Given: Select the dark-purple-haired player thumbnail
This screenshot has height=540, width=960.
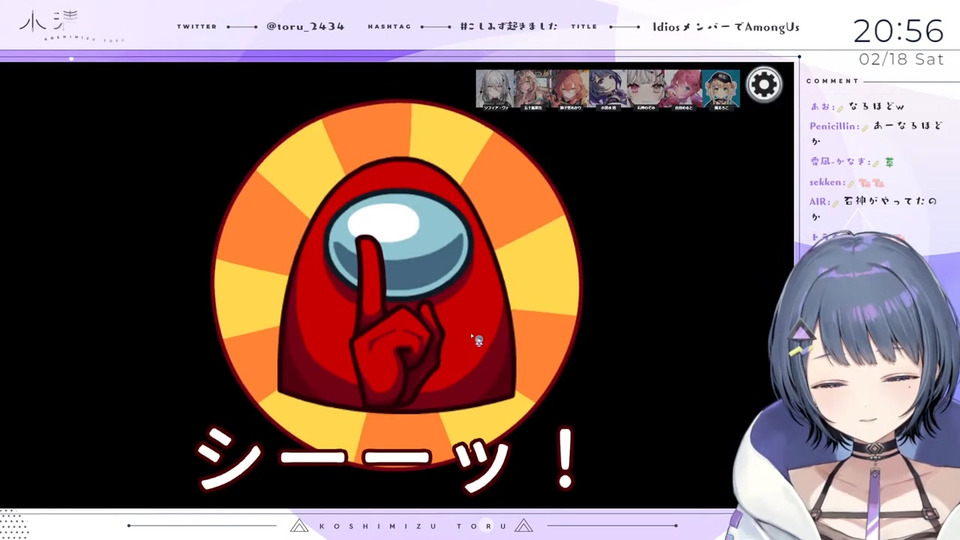Looking at the screenshot, I should tap(608, 89).
